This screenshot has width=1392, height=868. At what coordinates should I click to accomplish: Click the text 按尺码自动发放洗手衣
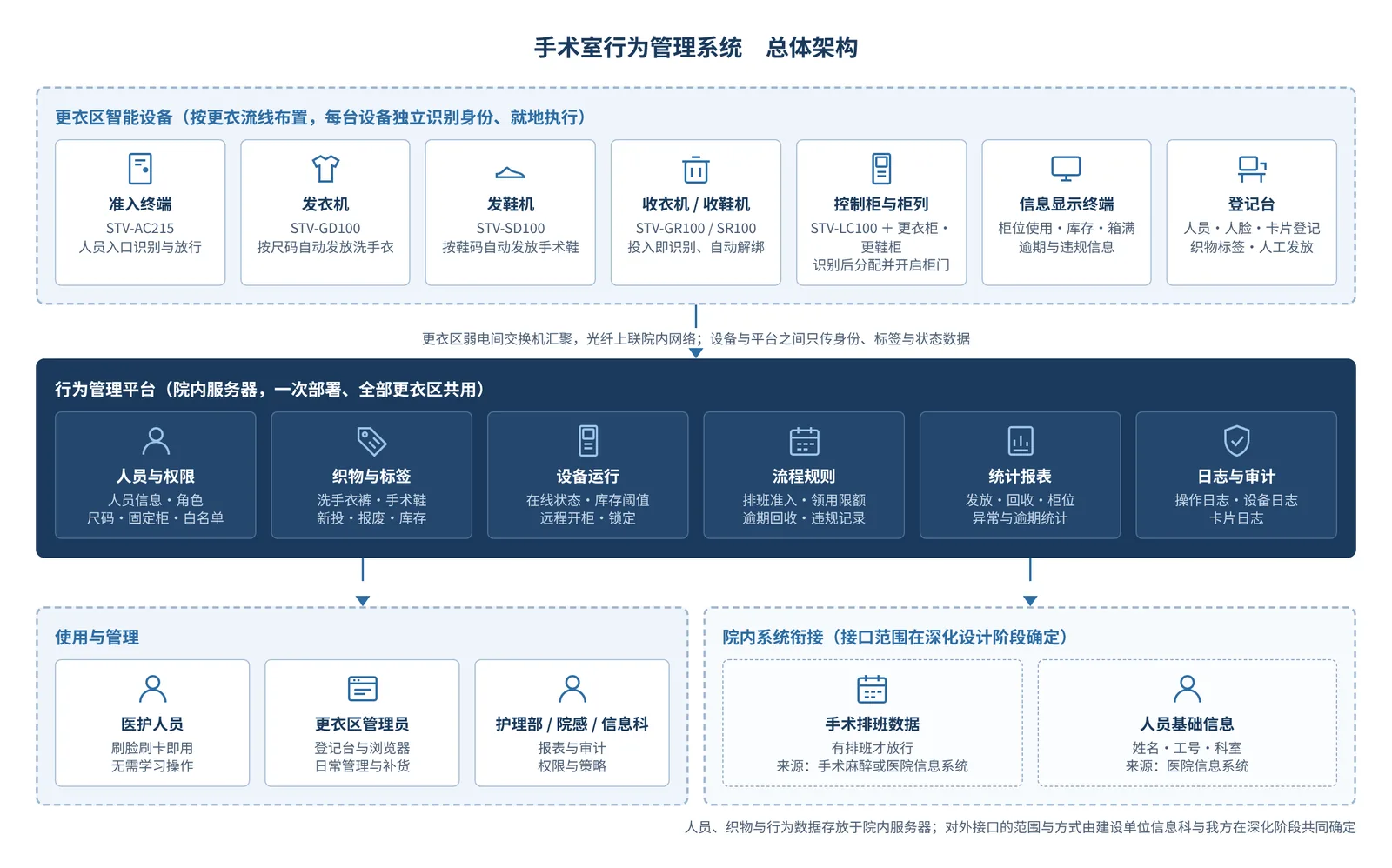[325, 247]
